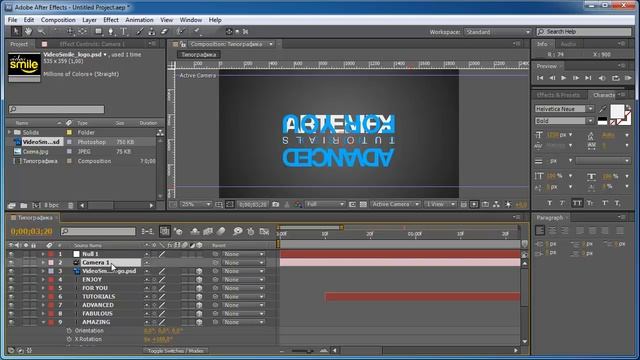Create new folder in Project panel
Image resolution: width=640 pixels, height=360 pixels.
24,205
